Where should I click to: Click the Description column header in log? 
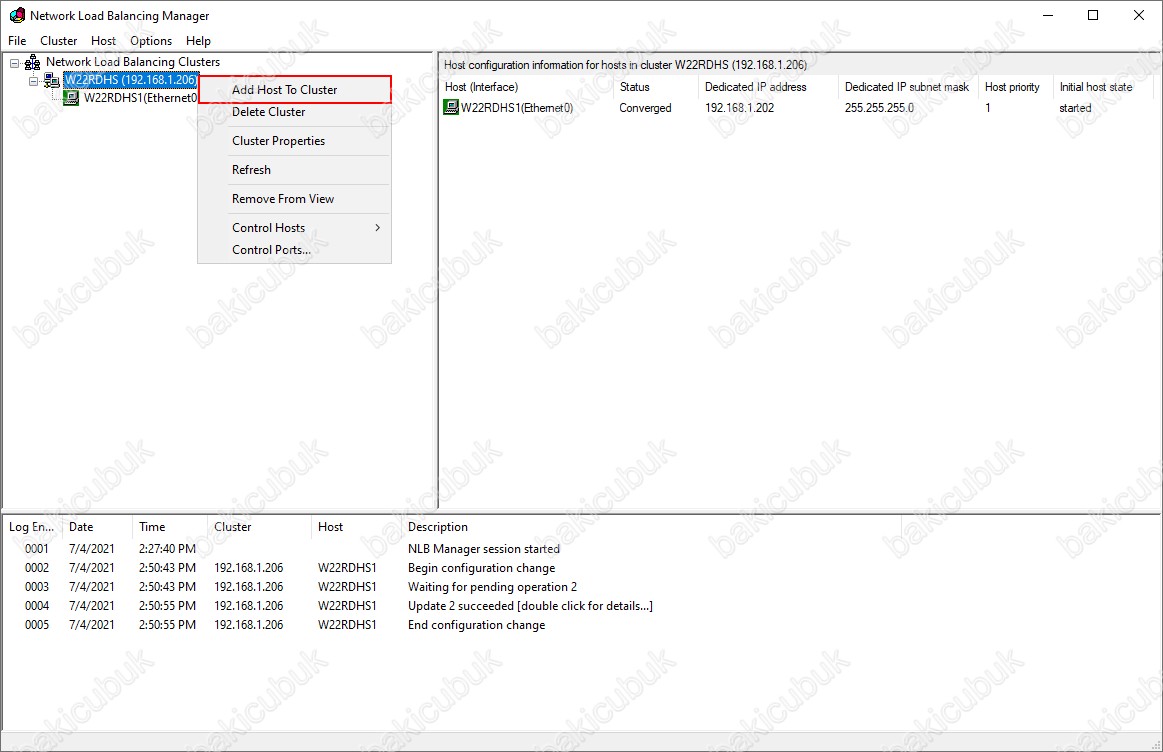438,527
